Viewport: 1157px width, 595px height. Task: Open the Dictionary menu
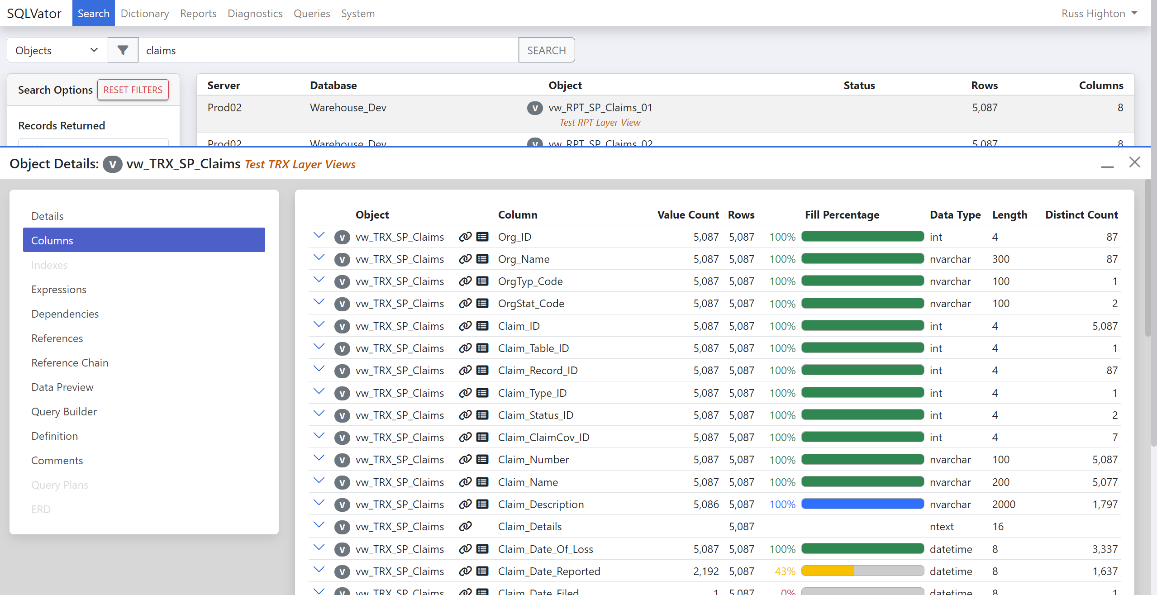point(145,13)
